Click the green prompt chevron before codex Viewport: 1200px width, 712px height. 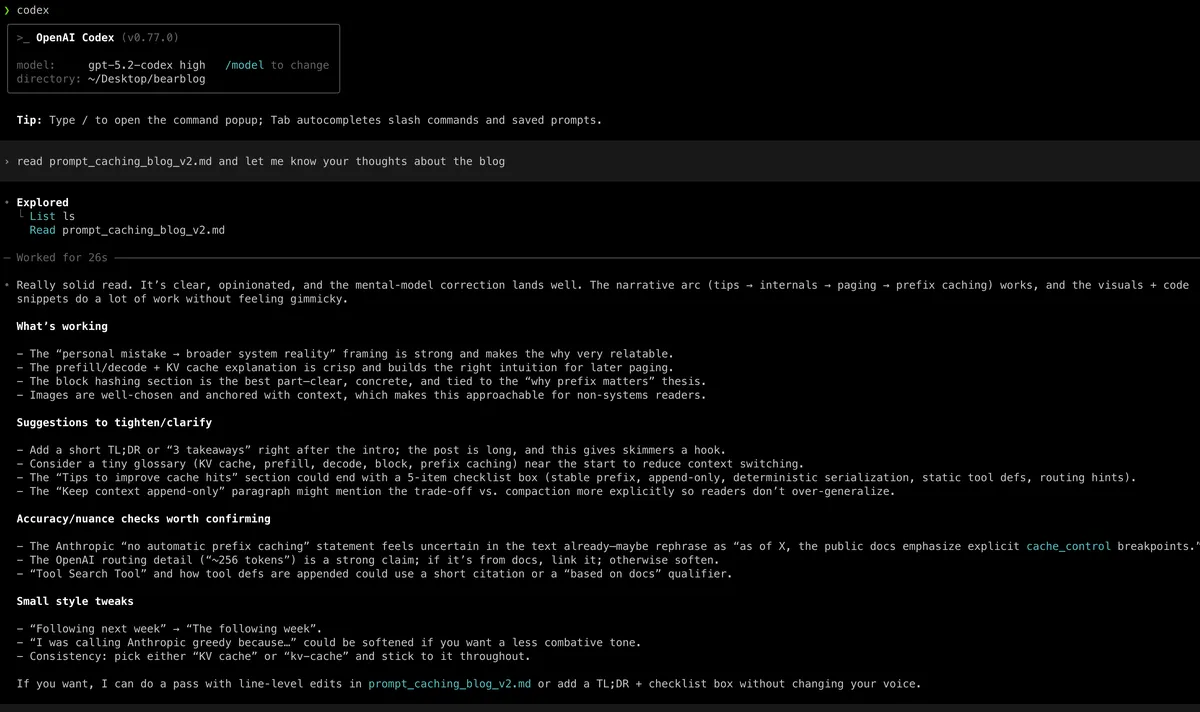coord(8,10)
